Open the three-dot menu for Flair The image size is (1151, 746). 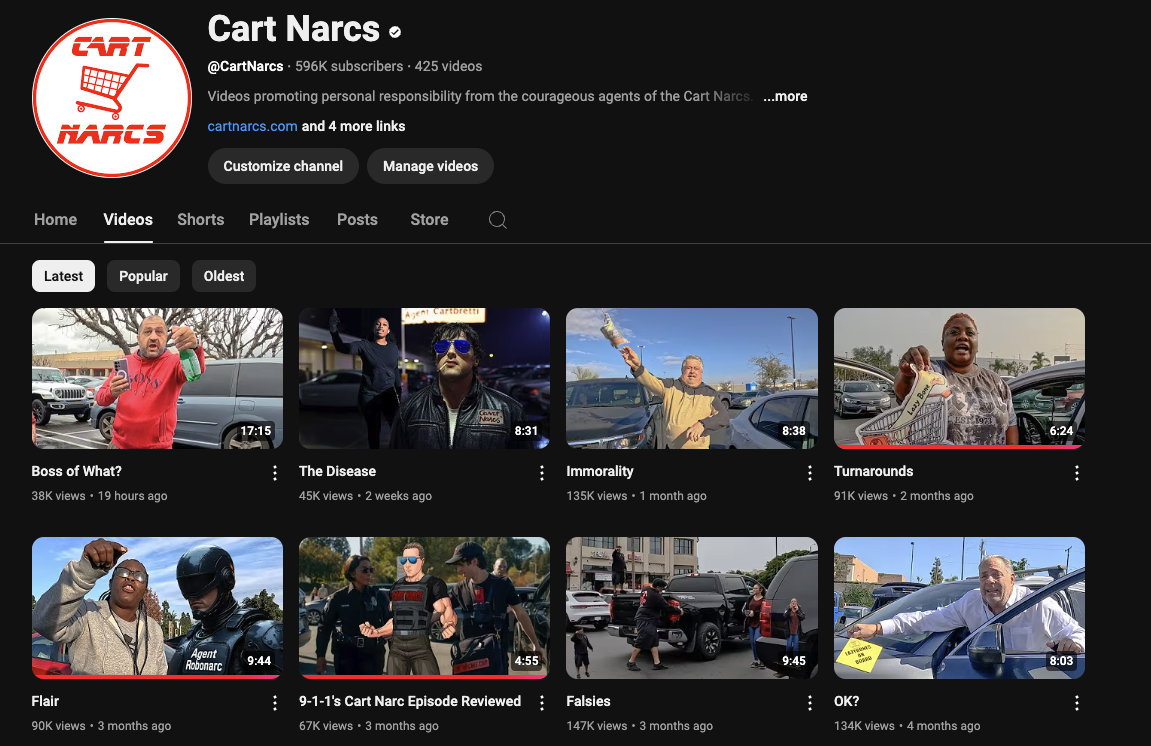(275, 703)
